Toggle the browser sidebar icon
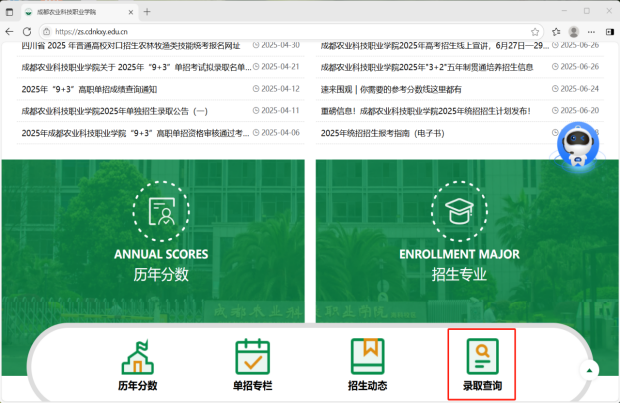The height and width of the screenshot is (404, 621). point(610,32)
